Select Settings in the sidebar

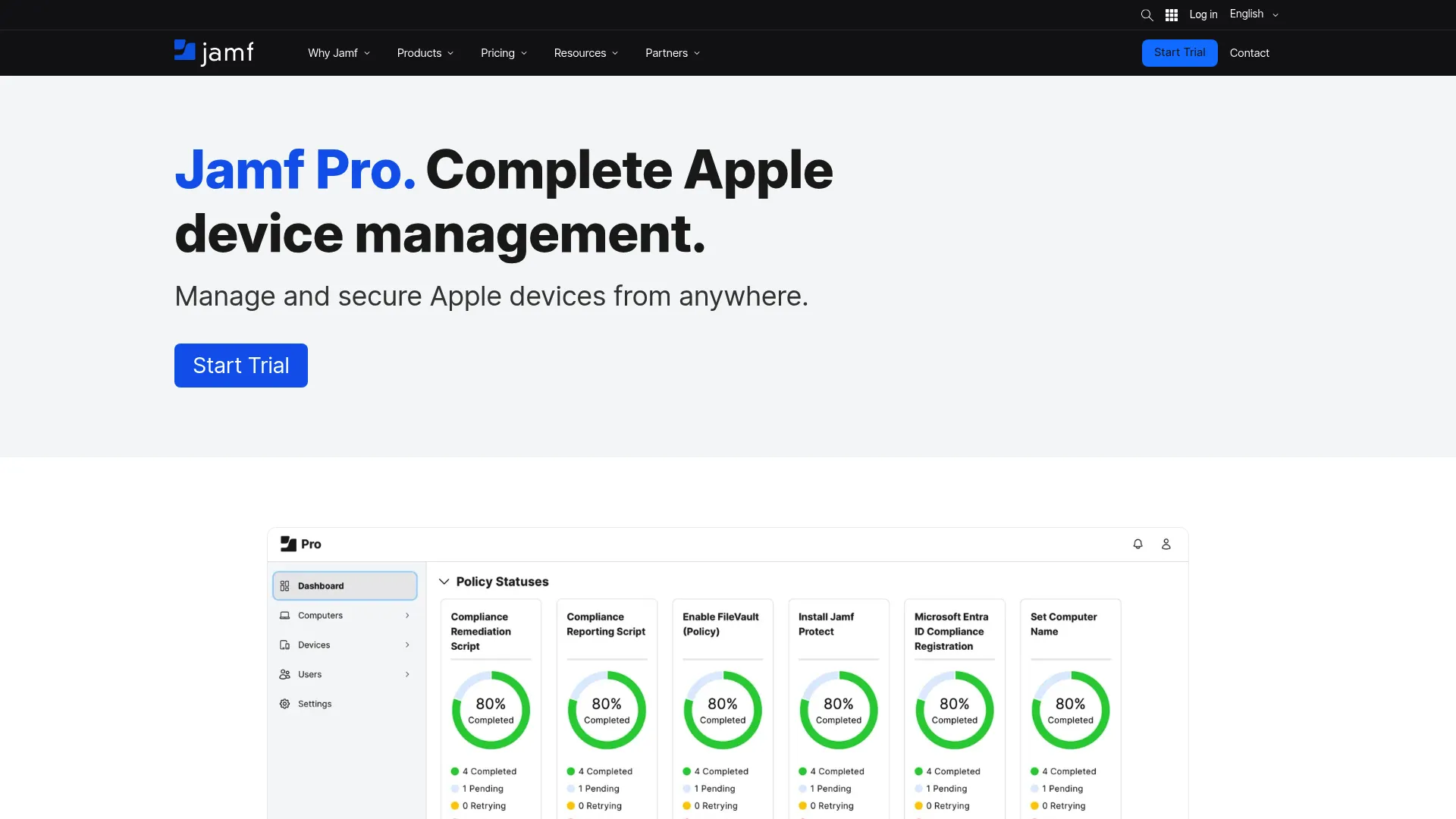pos(345,704)
